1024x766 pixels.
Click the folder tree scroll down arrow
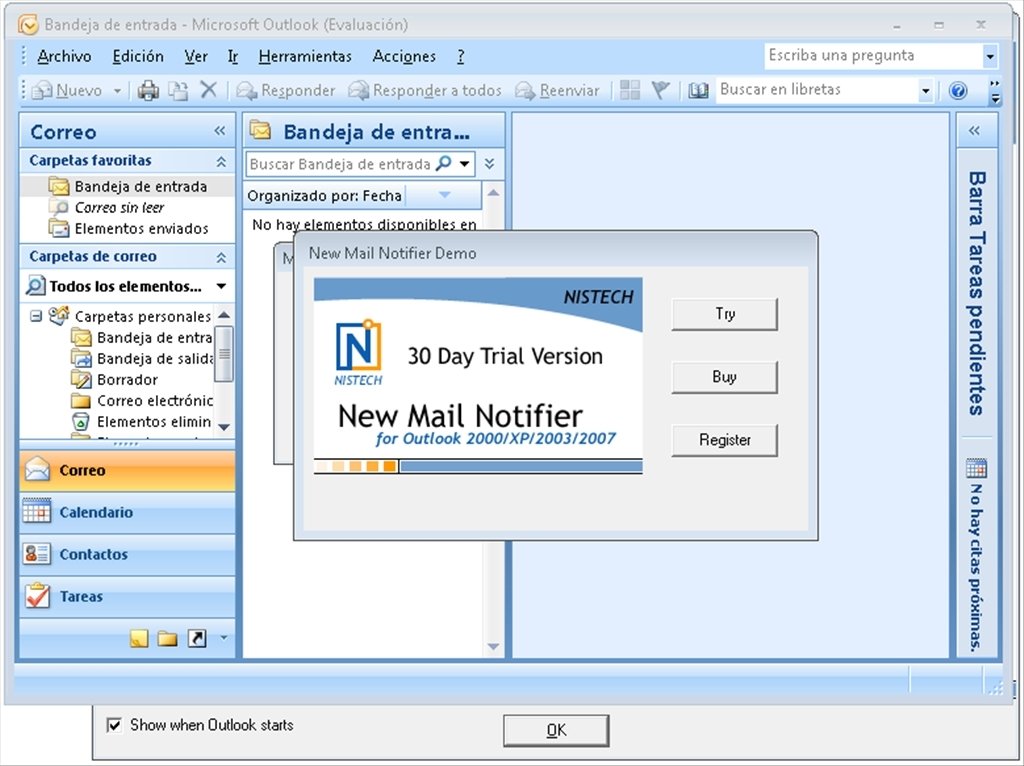224,427
